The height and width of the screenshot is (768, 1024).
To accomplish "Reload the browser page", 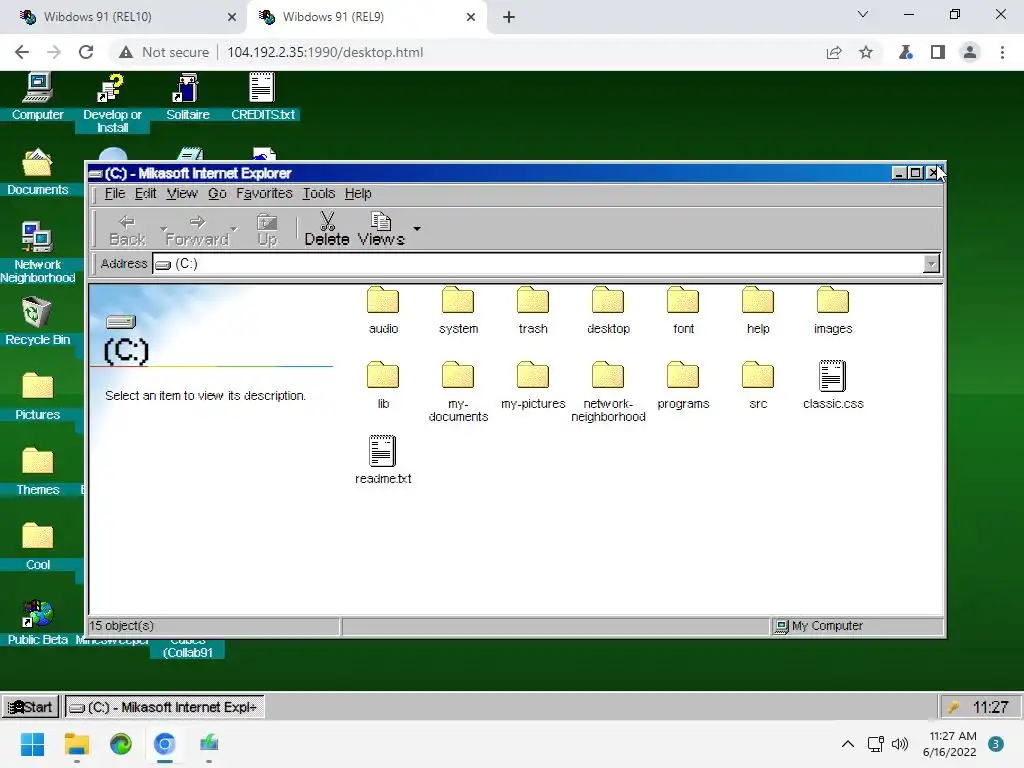I will pos(86,52).
